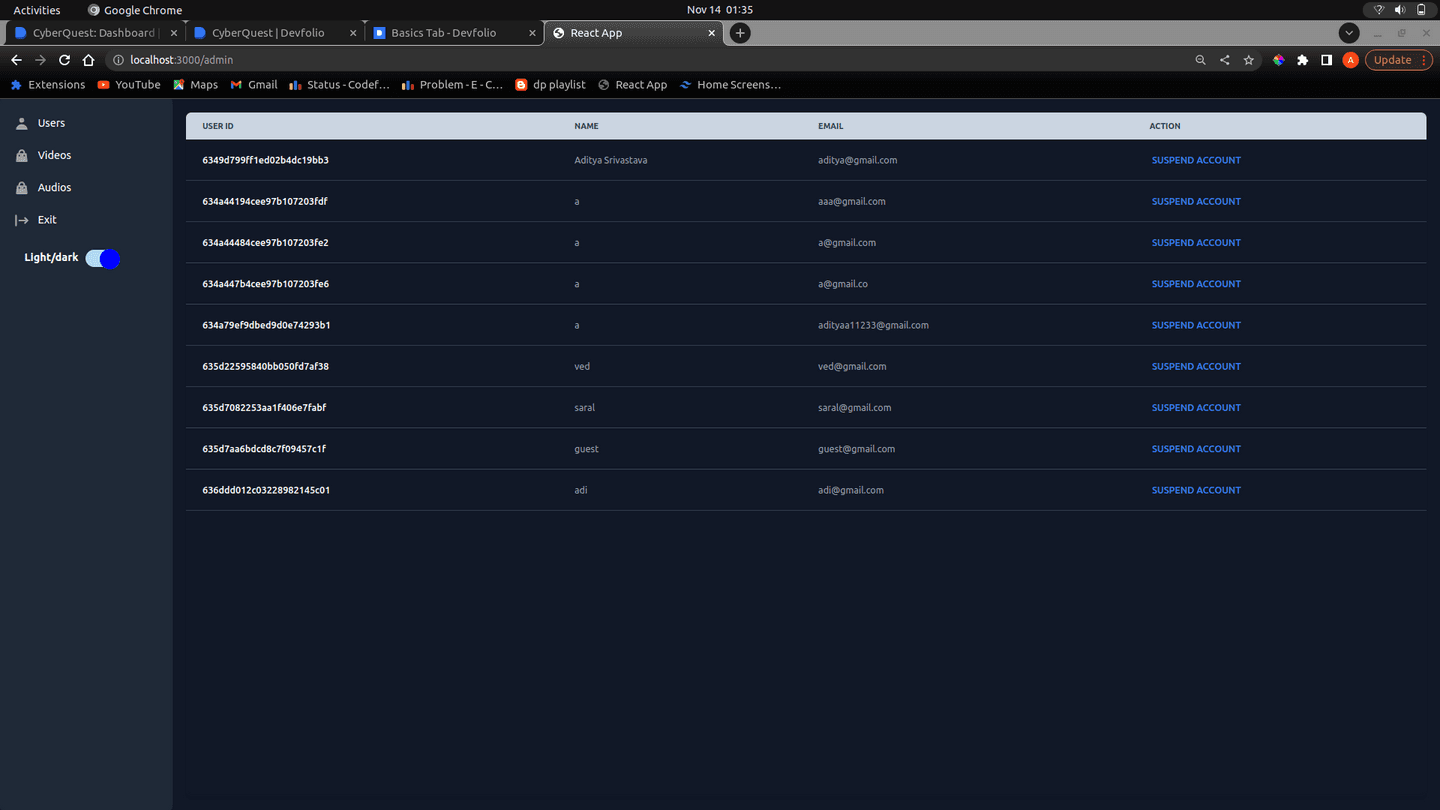Click the colorful extension icon in toolbar

point(1278,60)
